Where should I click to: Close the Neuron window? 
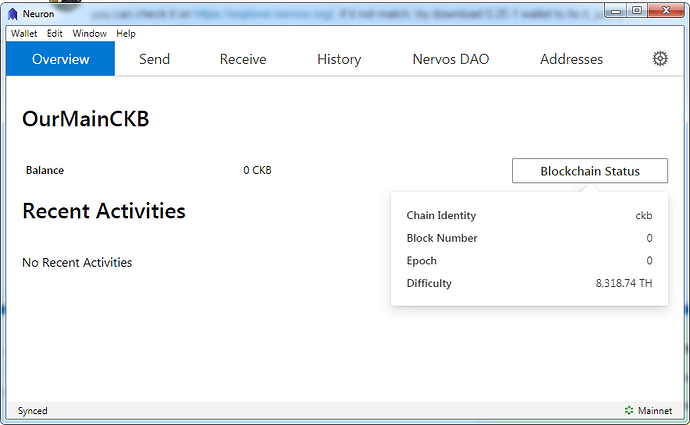(x=666, y=10)
